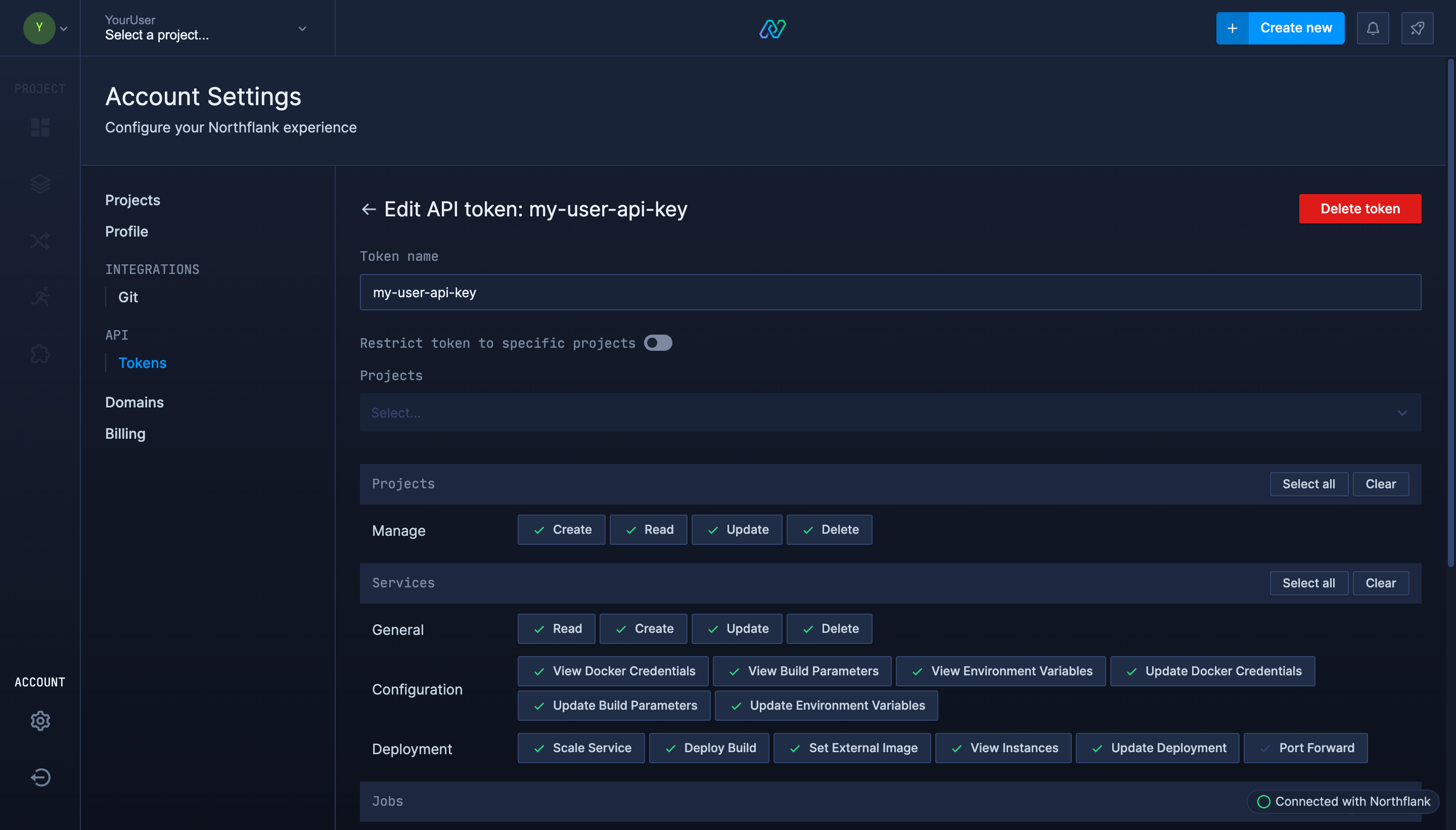The image size is (1456, 830).
Task: Open Projects in settings menu
Action: [x=132, y=200]
